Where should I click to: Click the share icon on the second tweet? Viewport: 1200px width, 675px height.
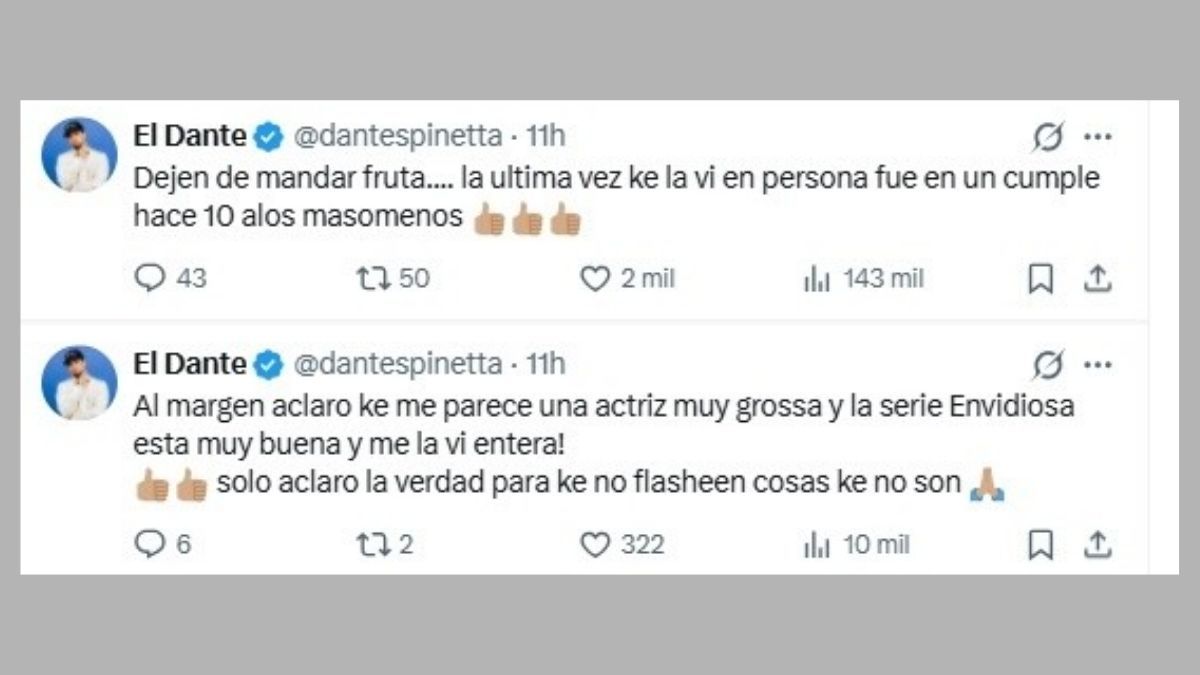[x=1098, y=545]
